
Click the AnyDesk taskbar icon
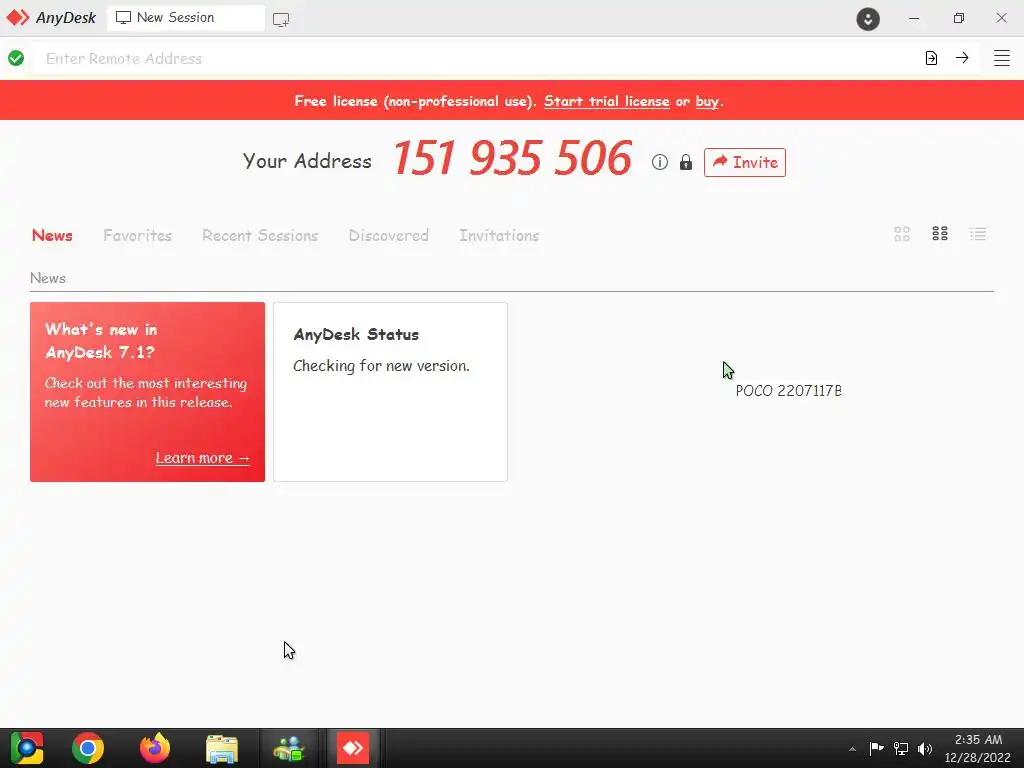[x=353, y=748]
